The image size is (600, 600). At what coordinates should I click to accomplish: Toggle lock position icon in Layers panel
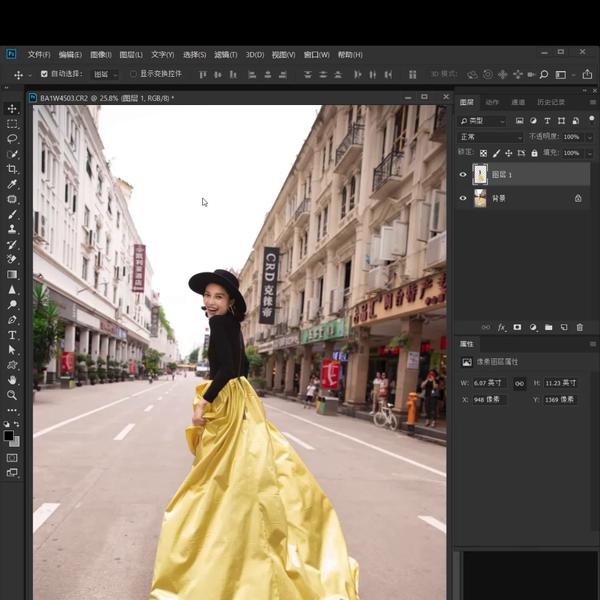[x=509, y=153]
